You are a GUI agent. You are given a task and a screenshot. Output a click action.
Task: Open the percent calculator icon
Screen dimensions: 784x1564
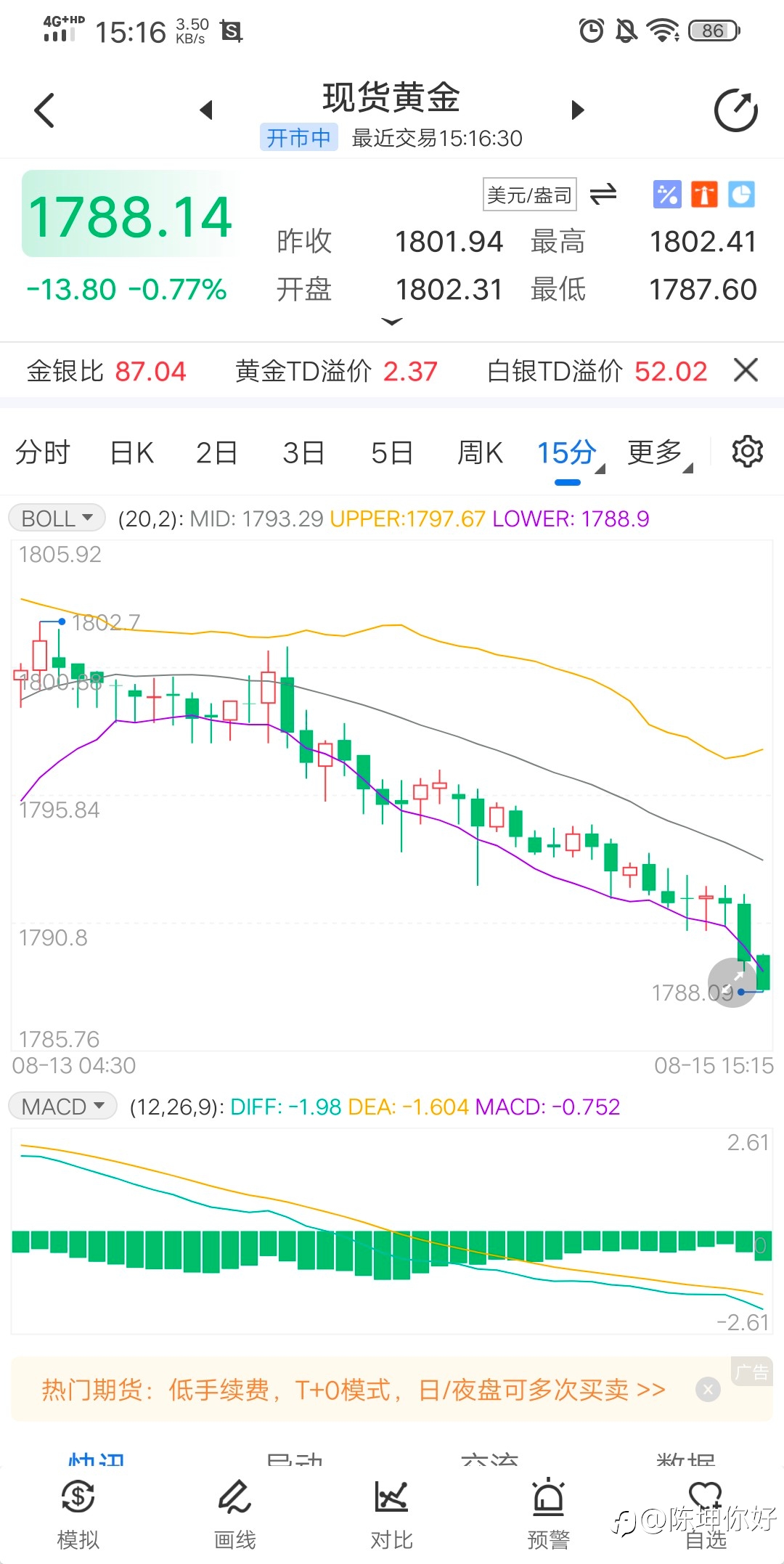point(667,195)
